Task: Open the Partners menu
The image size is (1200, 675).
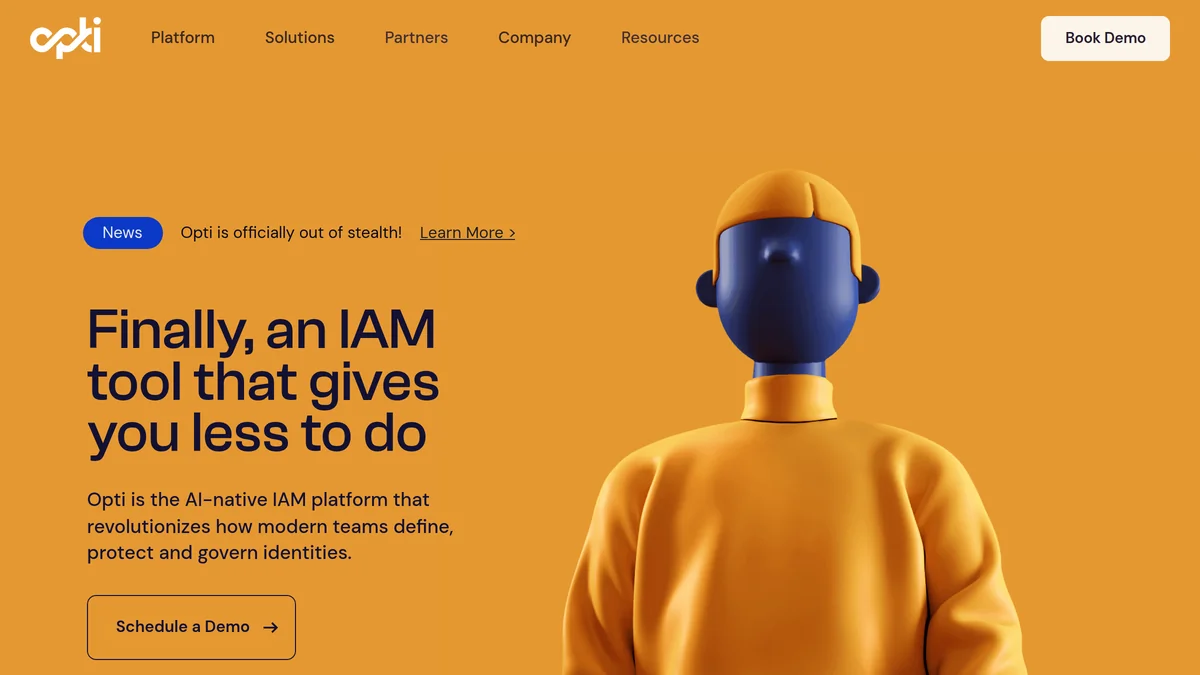Action: pos(416,37)
